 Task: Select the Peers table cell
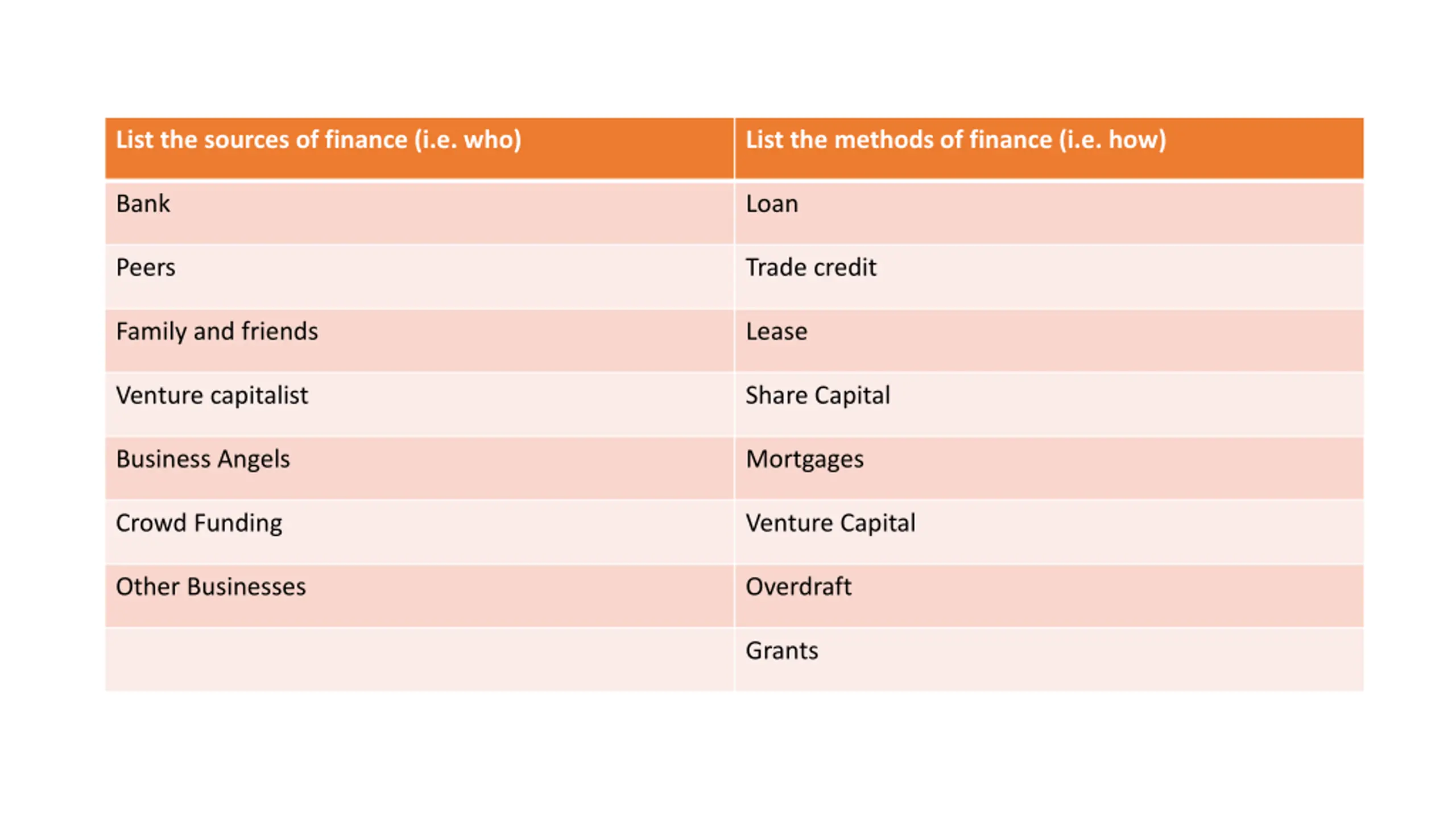point(419,277)
